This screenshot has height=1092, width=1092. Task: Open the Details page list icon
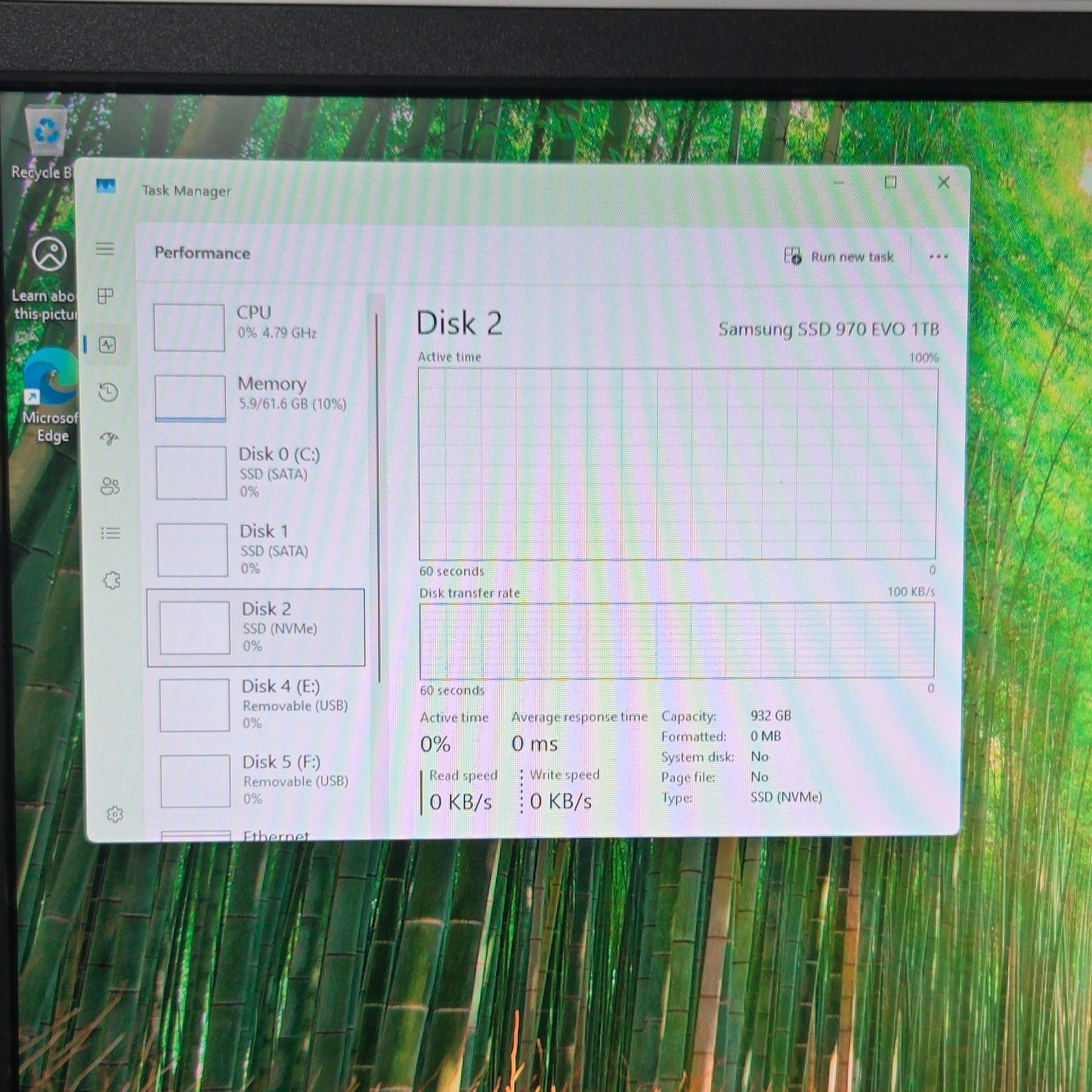(x=110, y=534)
